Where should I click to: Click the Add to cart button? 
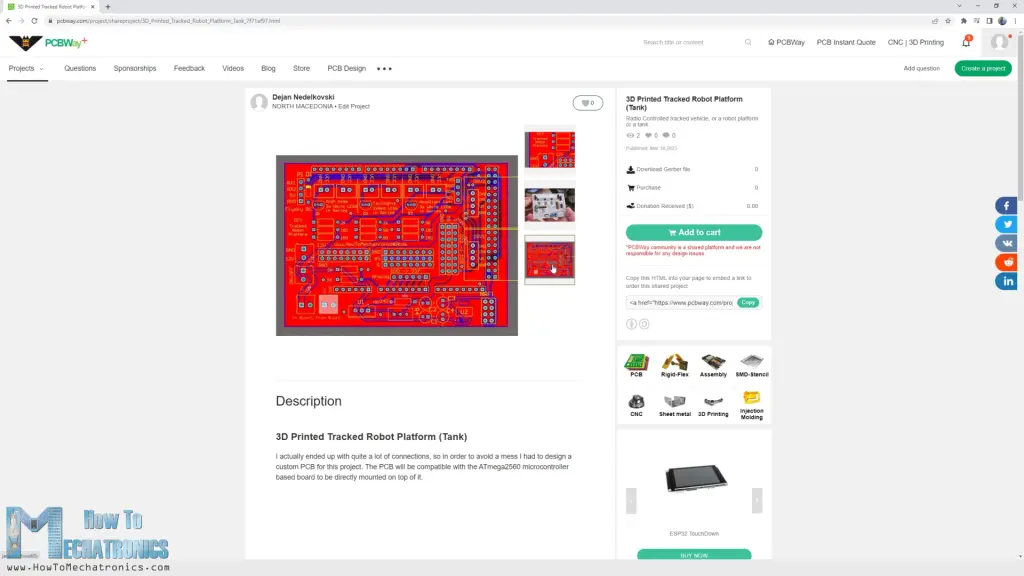[x=694, y=232]
